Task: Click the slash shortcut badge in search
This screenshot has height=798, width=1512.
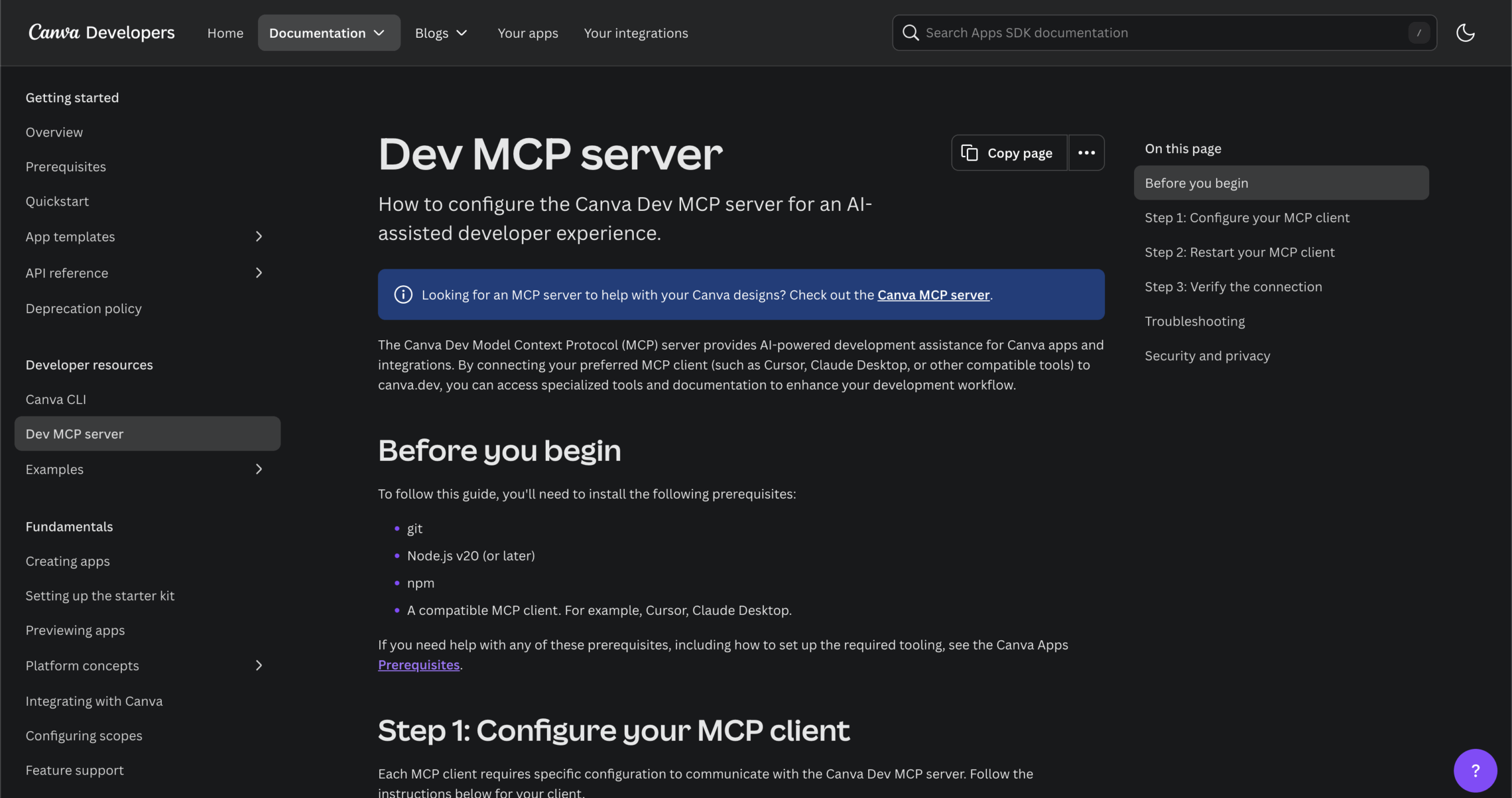Action: click(1419, 32)
